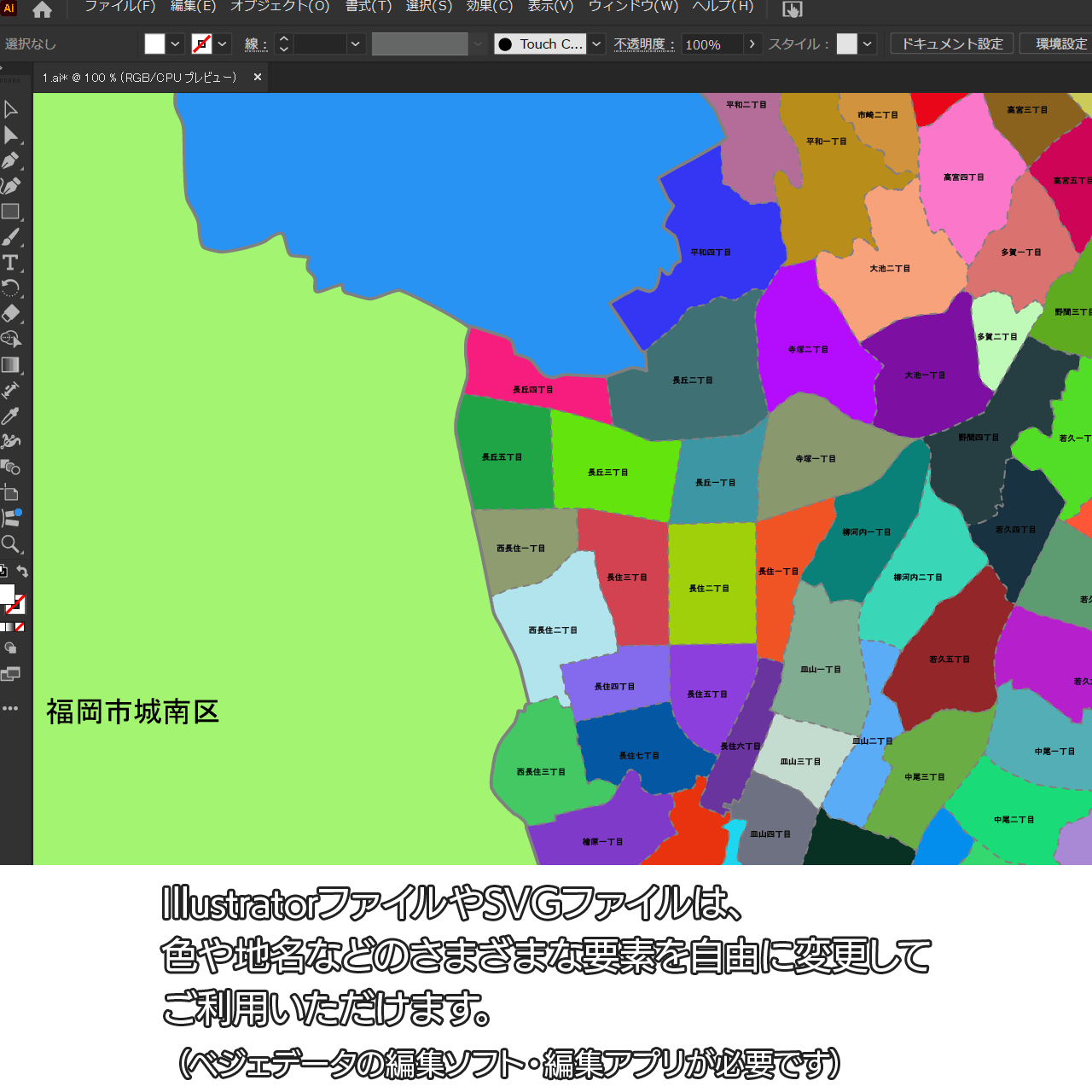This screenshot has width=1092, height=1092.
Task: Click the 環境設定 button
Action: [1060, 44]
